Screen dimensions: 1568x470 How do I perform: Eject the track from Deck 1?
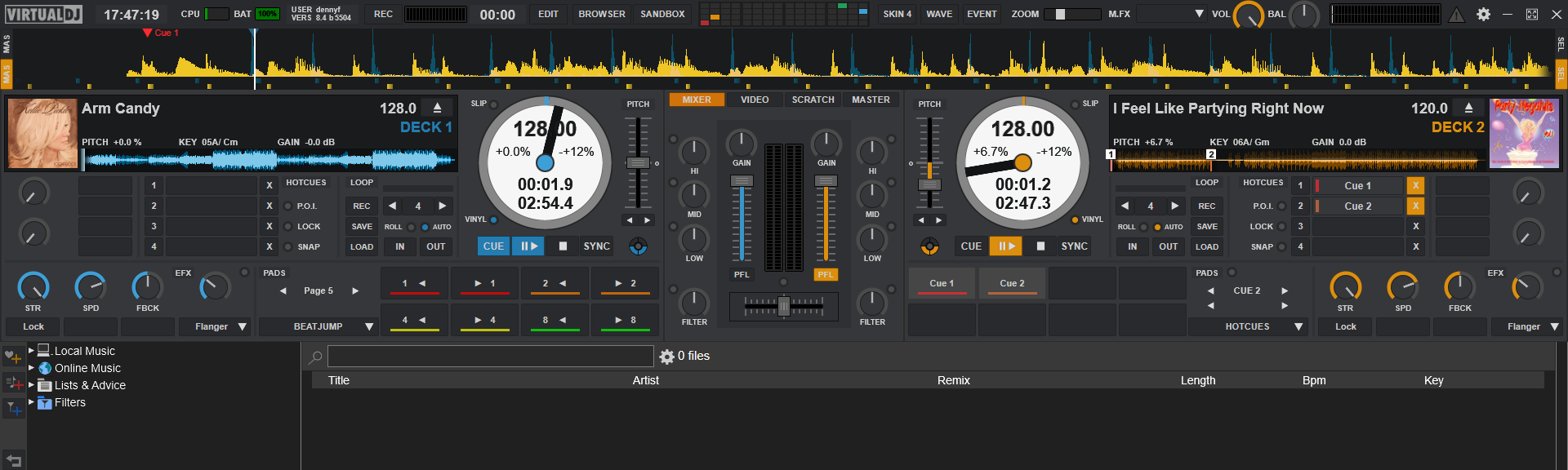[x=438, y=108]
